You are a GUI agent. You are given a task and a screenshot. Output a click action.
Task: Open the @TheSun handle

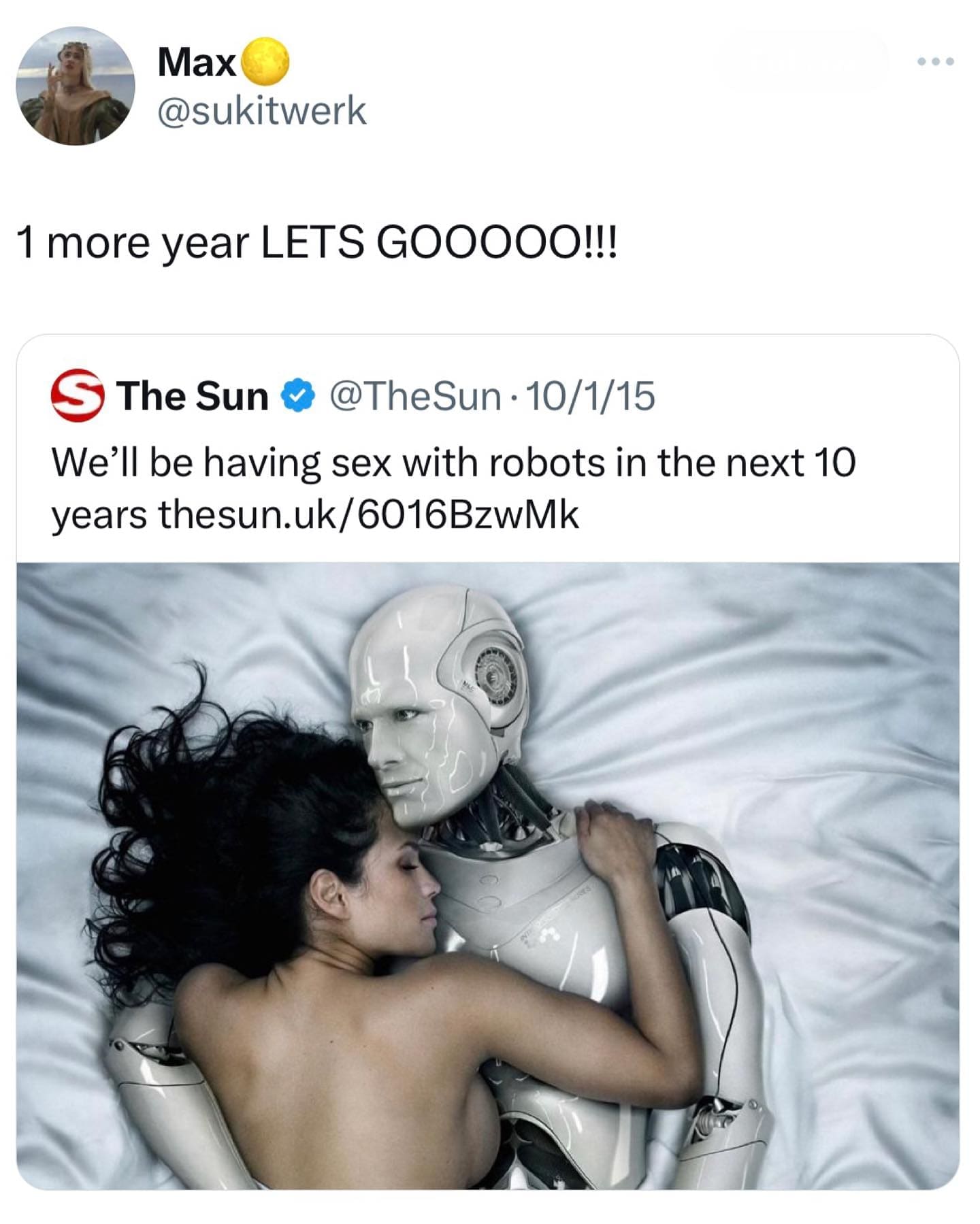click(416, 396)
